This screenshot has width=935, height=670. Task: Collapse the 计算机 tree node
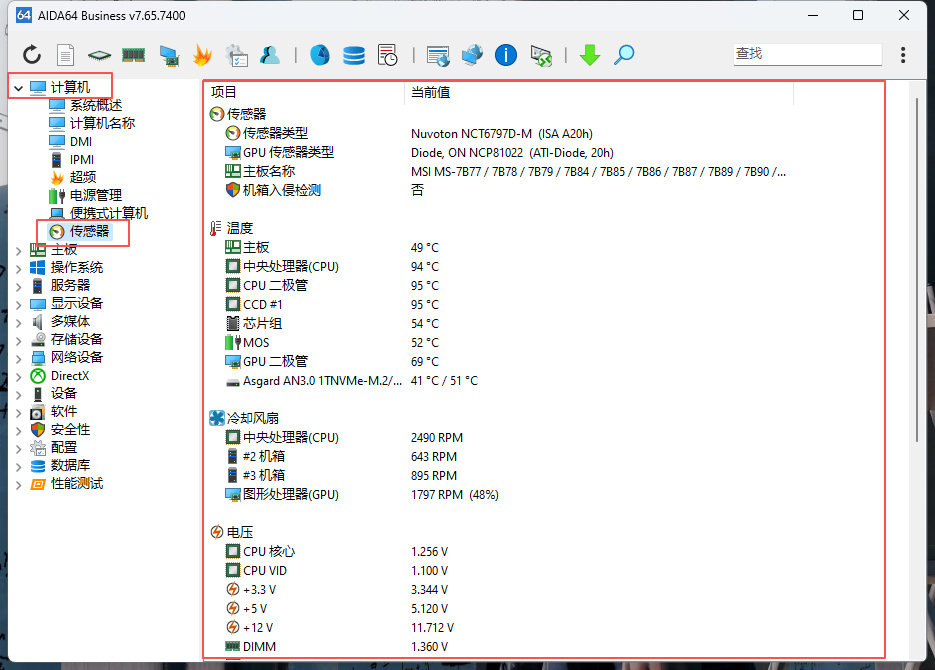18,88
